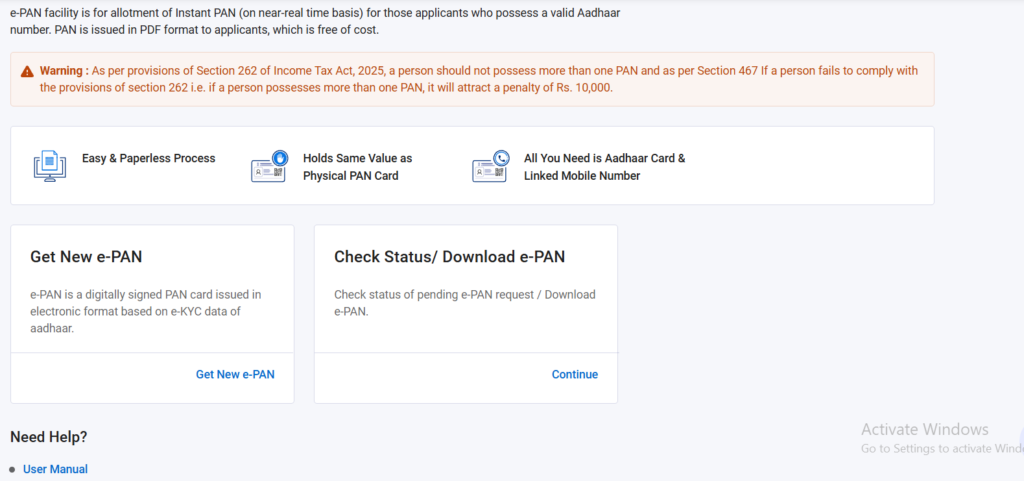Click the Physical PAN Card shield icon
Screen dimensions: 1024x481
pos(268,166)
